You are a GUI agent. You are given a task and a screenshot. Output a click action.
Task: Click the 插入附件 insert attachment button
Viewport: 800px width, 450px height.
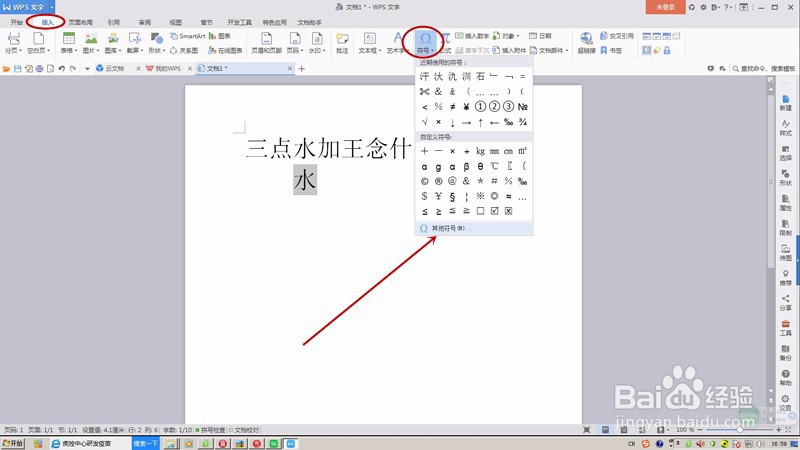coord(509,51)
